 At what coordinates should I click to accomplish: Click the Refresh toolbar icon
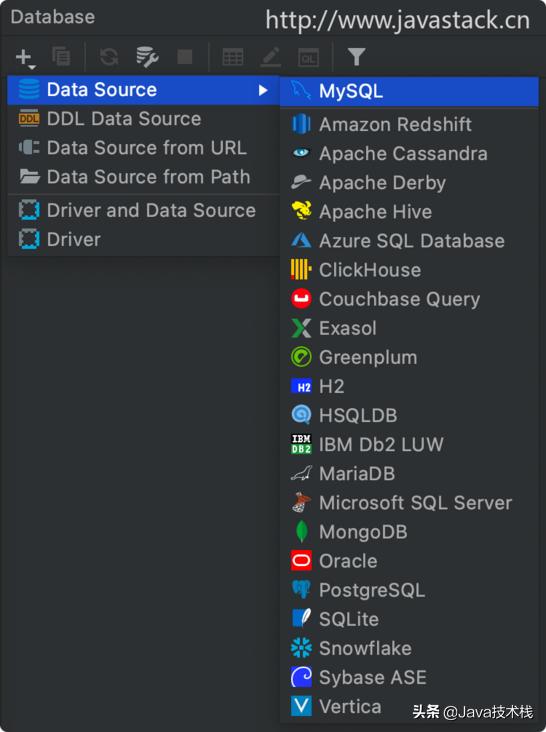(x=109, y=57)
